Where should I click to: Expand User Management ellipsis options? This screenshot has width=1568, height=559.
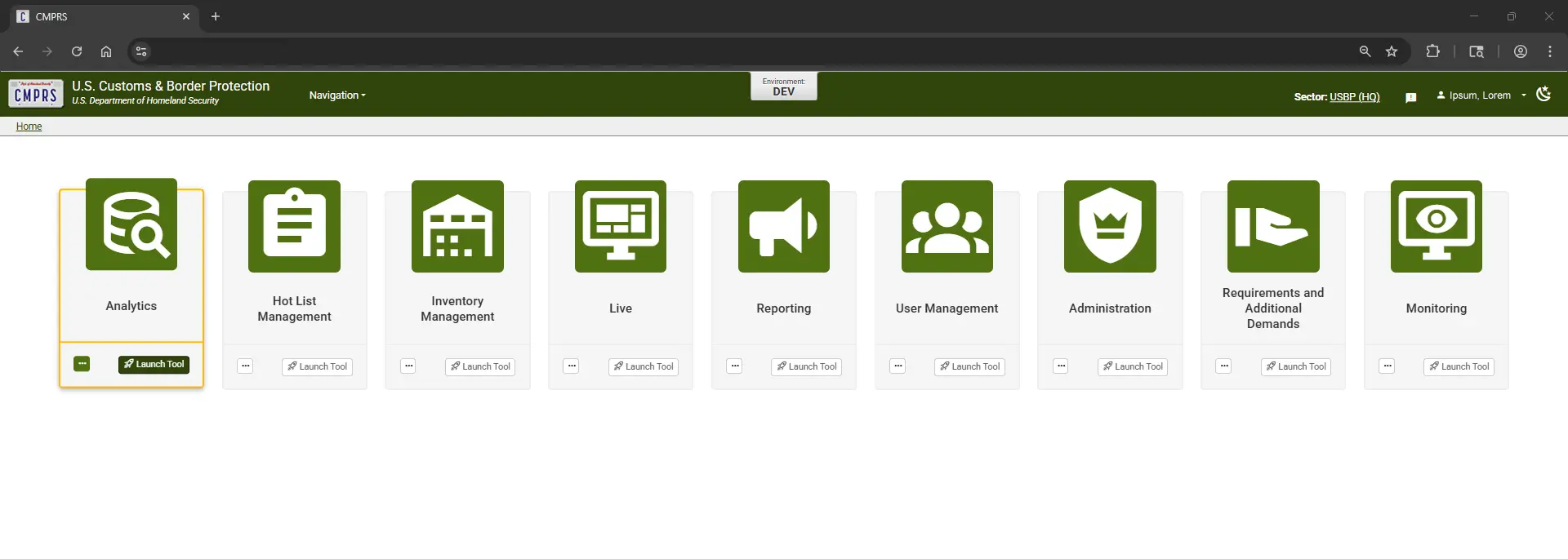[x=898, y=366]
